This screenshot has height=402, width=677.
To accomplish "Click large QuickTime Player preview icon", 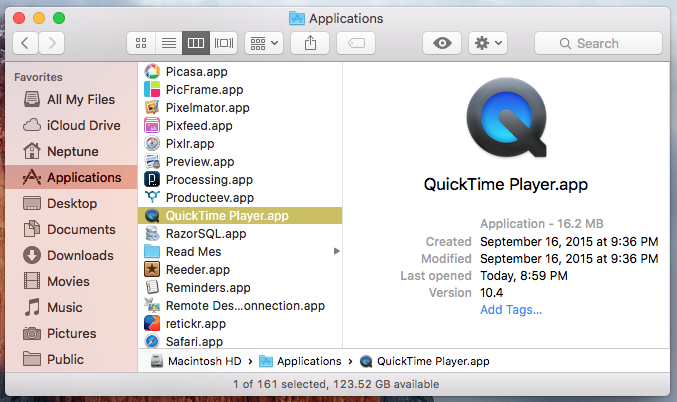I will click(506, 118).
